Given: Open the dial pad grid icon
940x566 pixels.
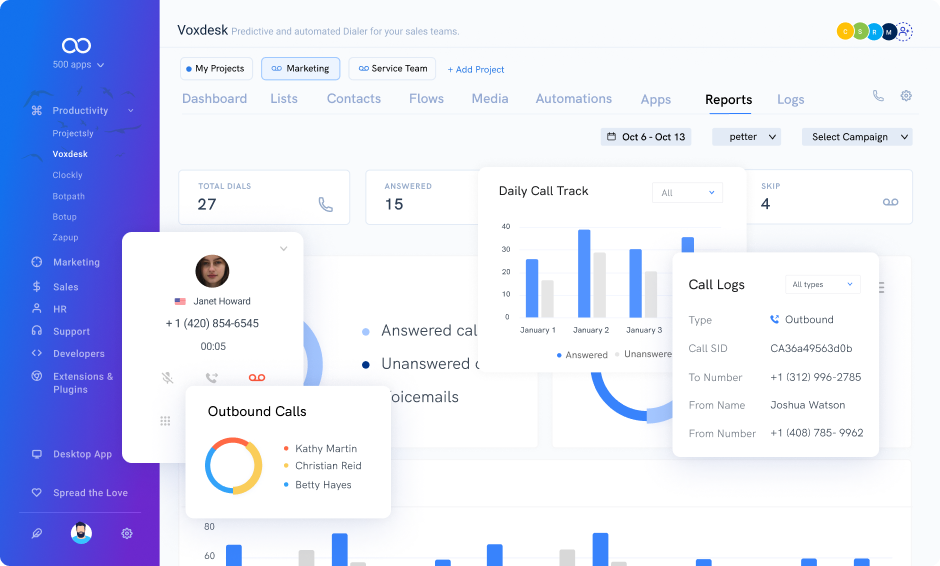Looking at the screenshot, I should [165, 421].
